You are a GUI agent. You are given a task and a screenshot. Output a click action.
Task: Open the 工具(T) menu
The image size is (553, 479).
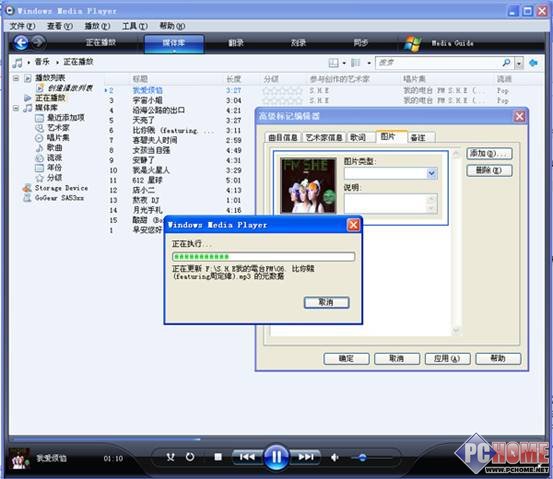click(x=135, y=26)
